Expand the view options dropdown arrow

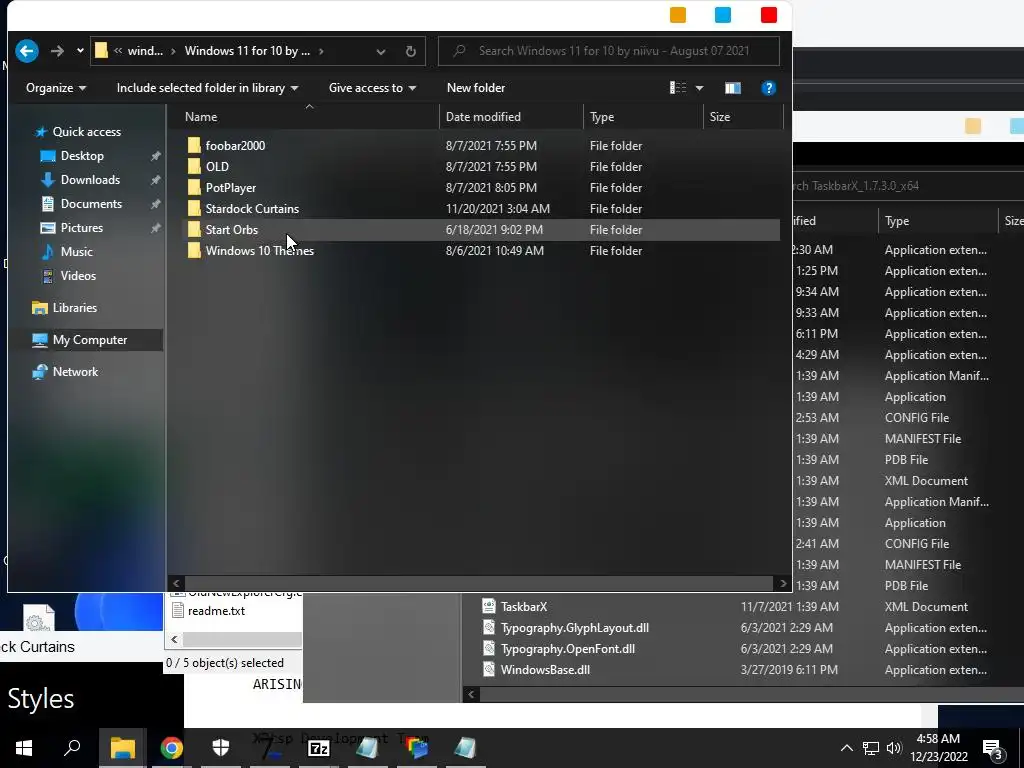(699, 88)
